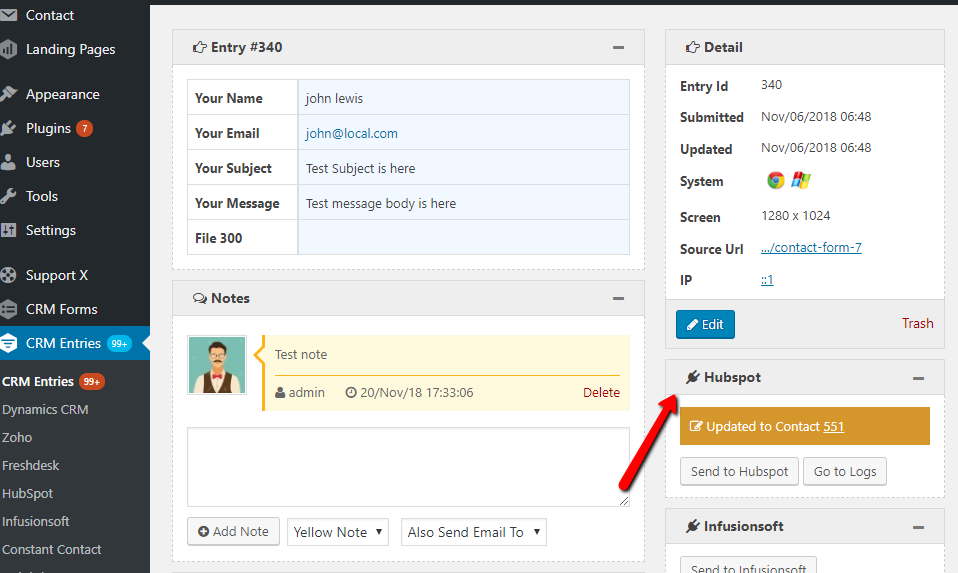Click the pointing-hand icon beside Entry #340
Image resolution: width=958 pixels, height=573 pixels.
click(199, 47)
